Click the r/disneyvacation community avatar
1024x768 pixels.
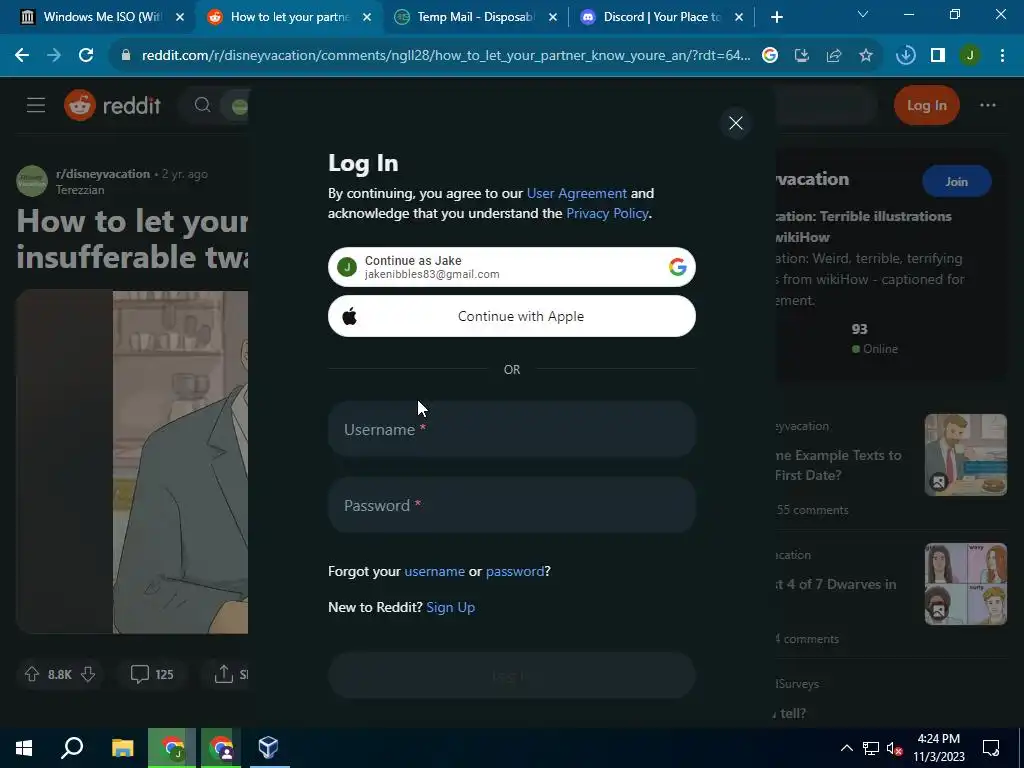click(x=32, y=181)
